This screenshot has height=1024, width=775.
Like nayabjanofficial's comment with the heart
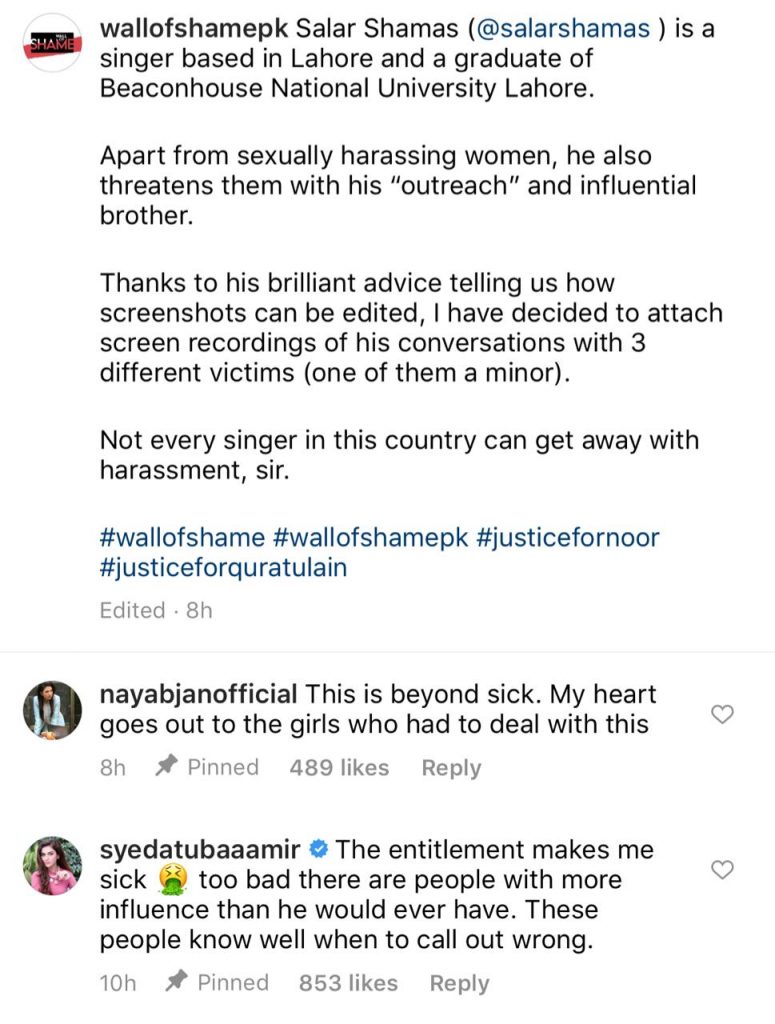point(721,714)
